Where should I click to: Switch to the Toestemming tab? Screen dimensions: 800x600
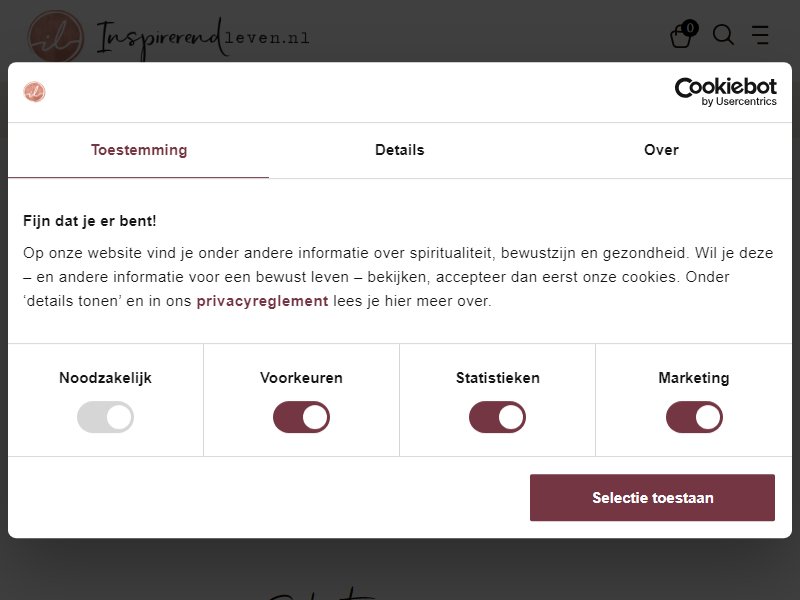tap(139, 150)
